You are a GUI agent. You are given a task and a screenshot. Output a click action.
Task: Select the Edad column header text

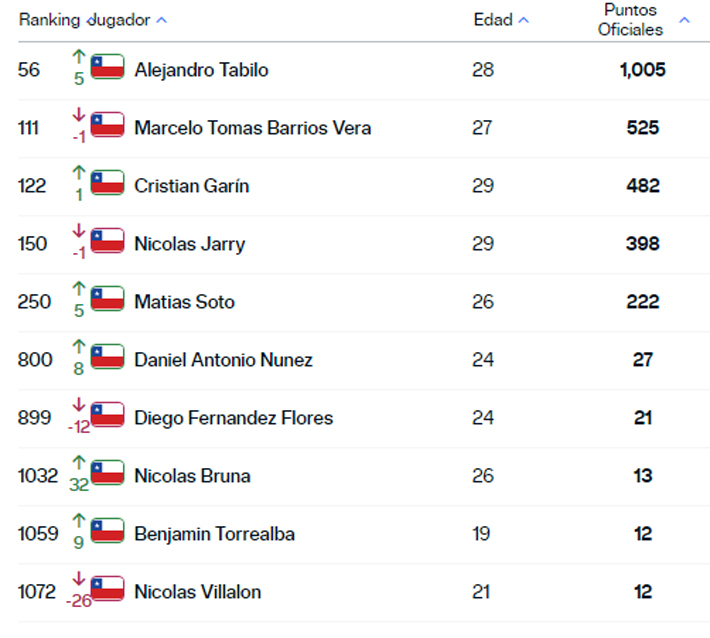493,19
